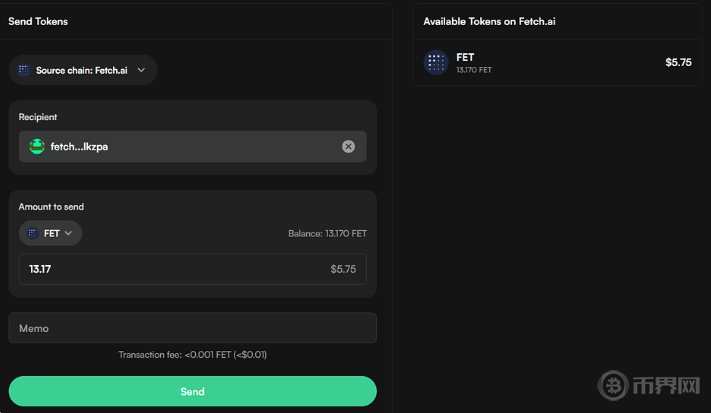Click the 13.17 amount input value
This screenshot has height=413, width=711.
[41, 269]
